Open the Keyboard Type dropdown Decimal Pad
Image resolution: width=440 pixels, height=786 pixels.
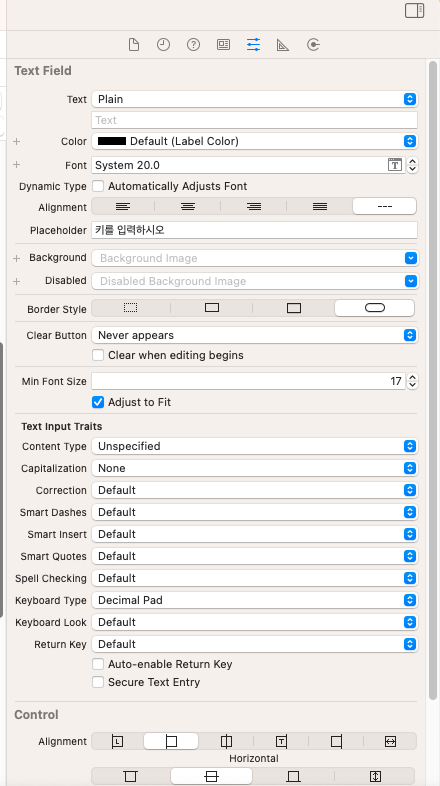click(x=255, y=600)
